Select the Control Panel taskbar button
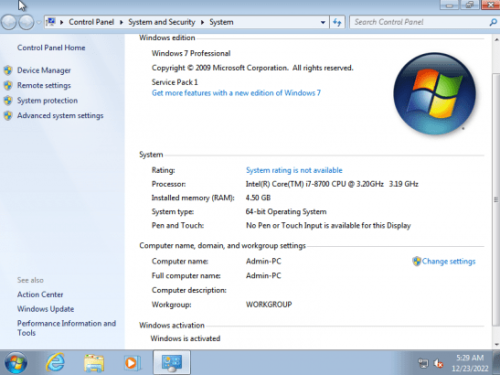The width and height of the screenshot is (500, 375). 172,362
